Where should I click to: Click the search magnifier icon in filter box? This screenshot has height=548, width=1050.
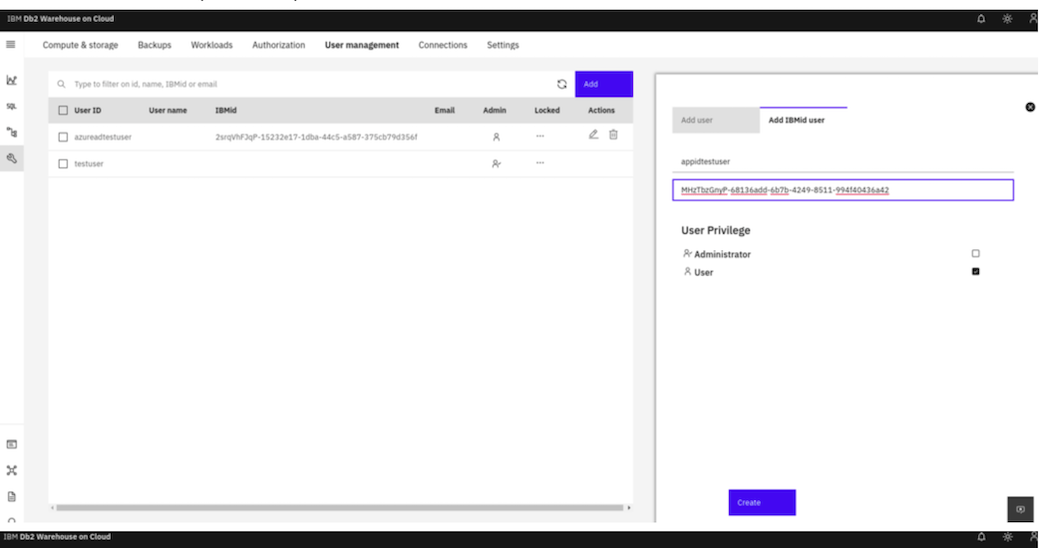click(x=61, y=84)
